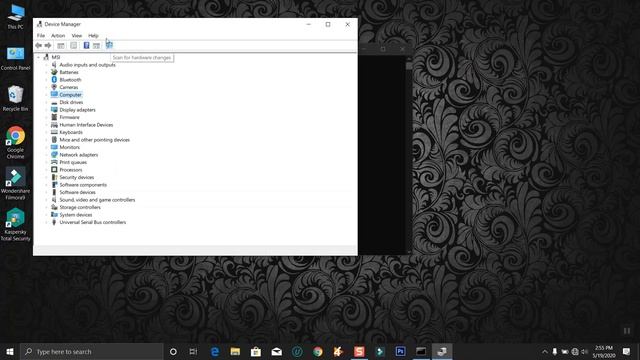Select the Firmware category icon
The image size is (640, 360).
pos(54,117)
